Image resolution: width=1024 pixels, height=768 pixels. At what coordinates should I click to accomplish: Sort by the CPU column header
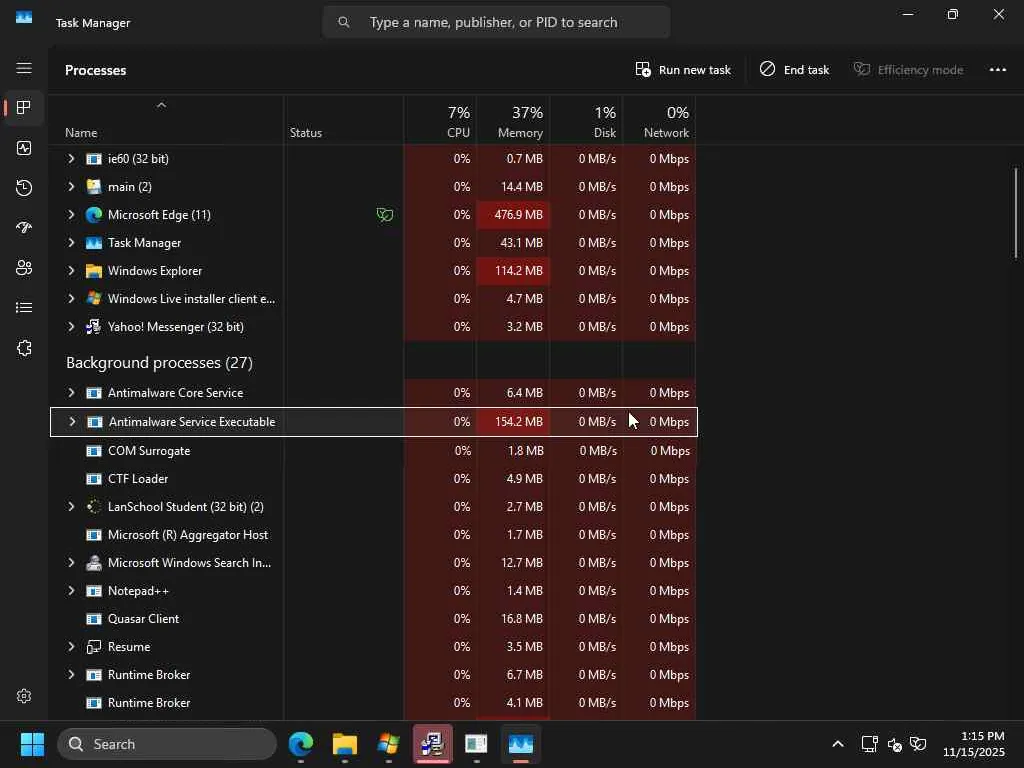tap(440, 120)
